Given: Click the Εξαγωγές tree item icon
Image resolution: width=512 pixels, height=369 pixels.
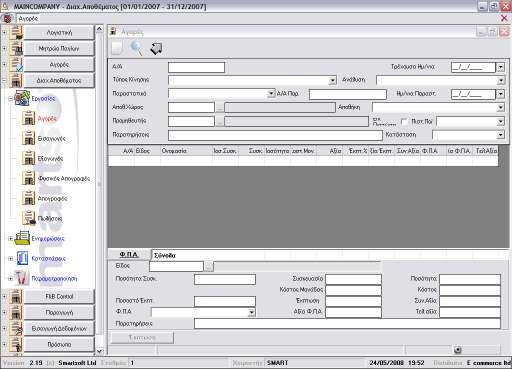Looking at the screenshot, I should (x=29, y=158).
